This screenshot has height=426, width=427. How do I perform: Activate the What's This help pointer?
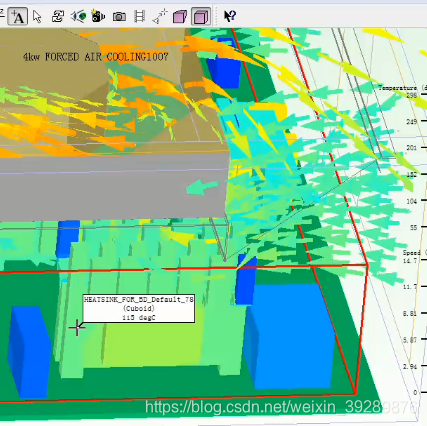pyautogui.click(x=230, y=16)
